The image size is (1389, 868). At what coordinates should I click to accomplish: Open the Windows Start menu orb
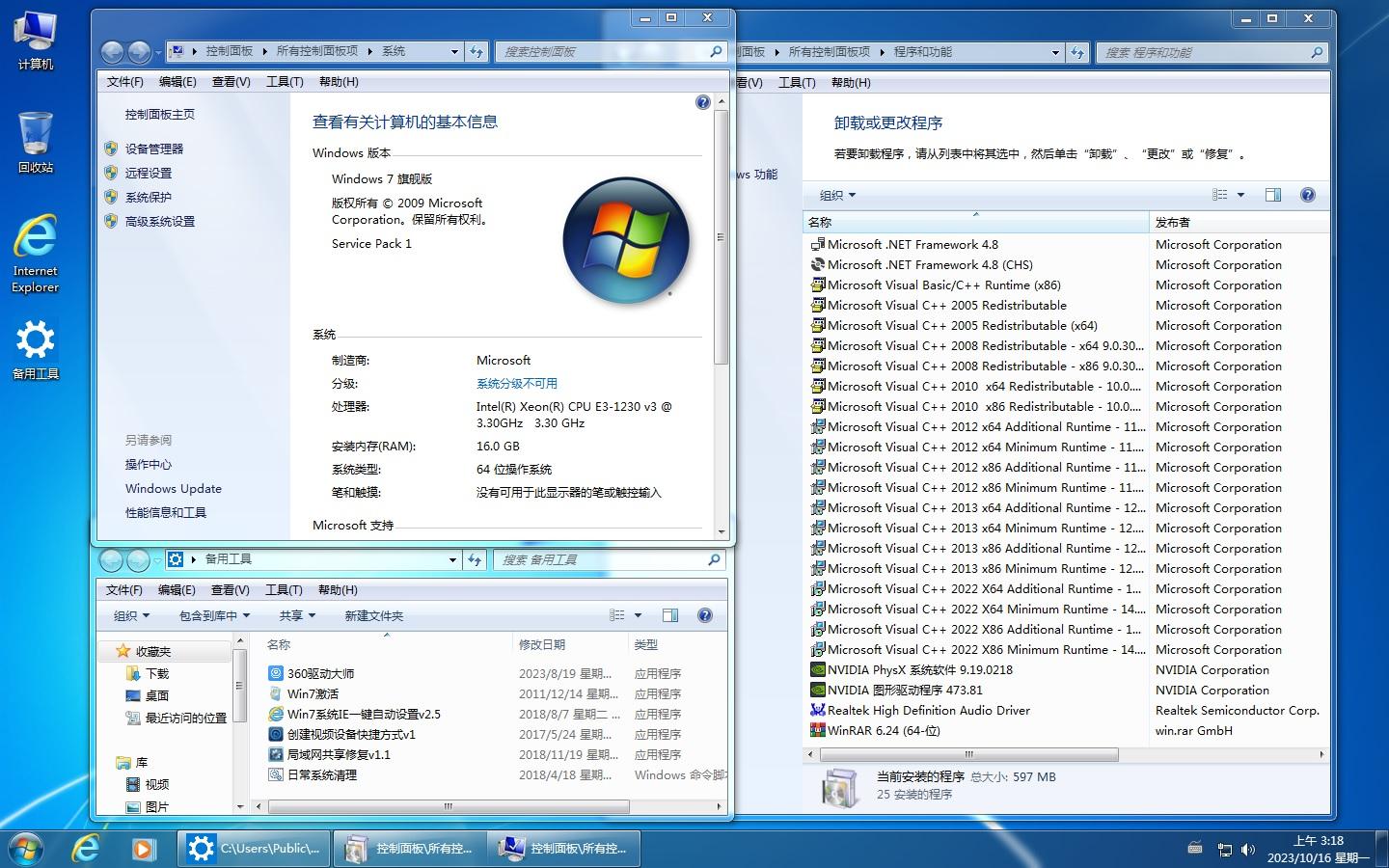(x=25, y=849)
